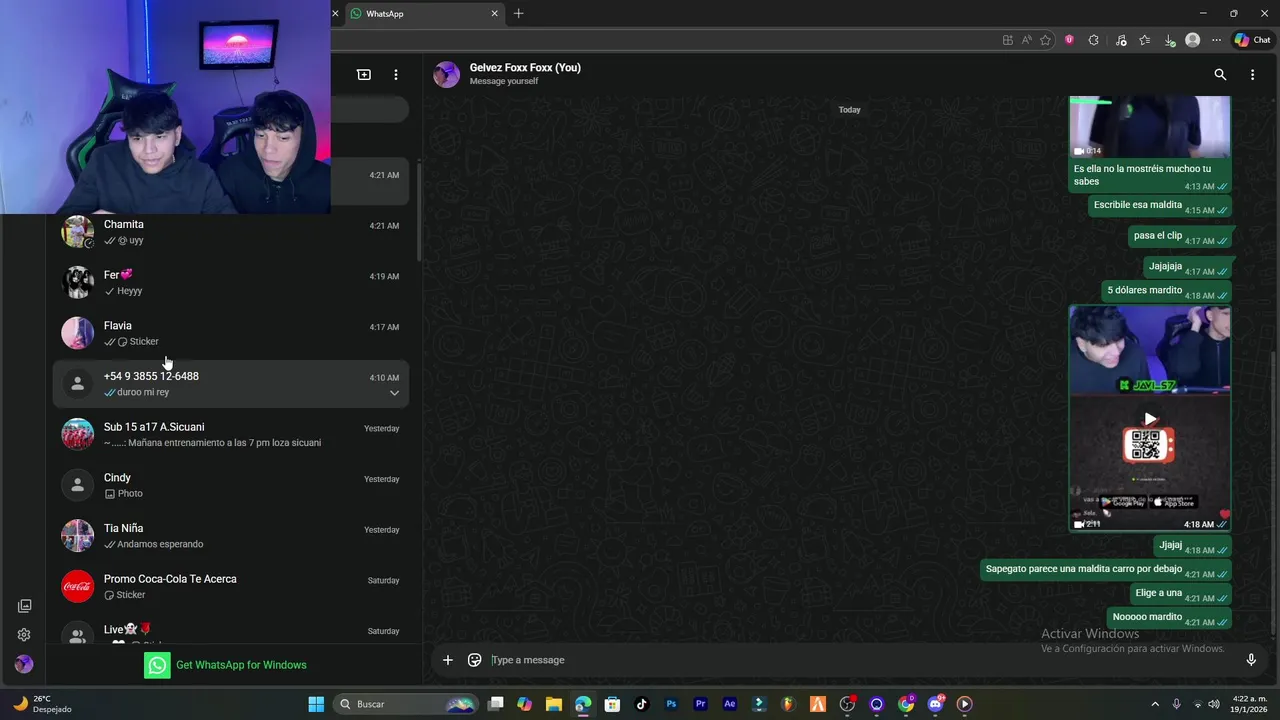Open the browser profile avatar
The image size is (1280, 720).
1192,40
